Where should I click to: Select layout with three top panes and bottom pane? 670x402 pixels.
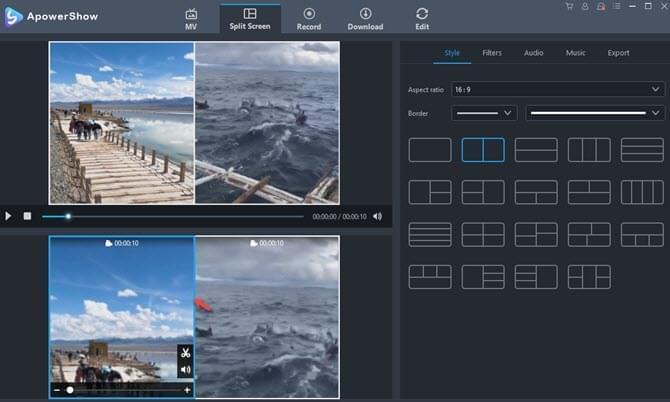pos(430,277)
